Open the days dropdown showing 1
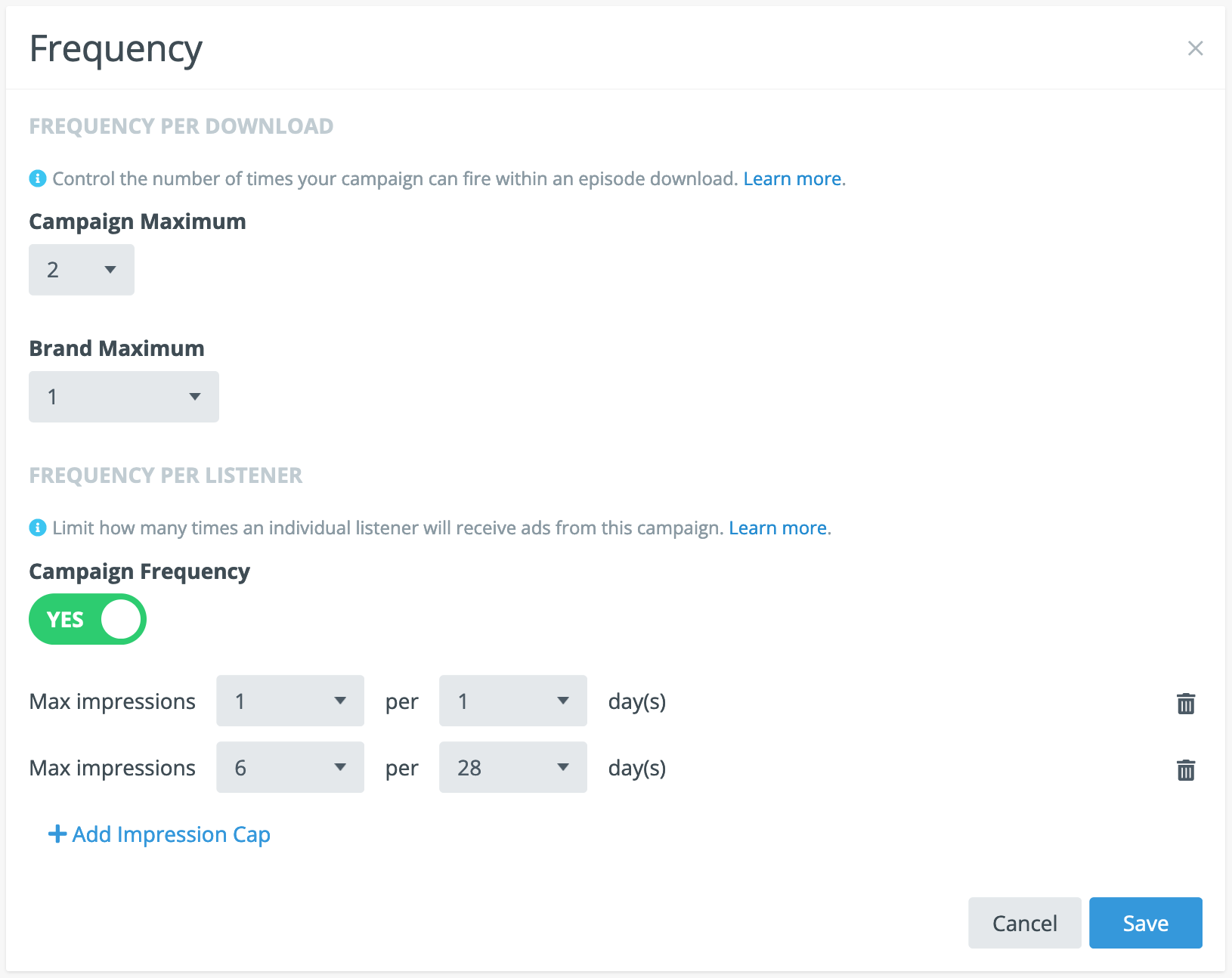Screen dimensions: 1232x978 (x=513, y=701)
